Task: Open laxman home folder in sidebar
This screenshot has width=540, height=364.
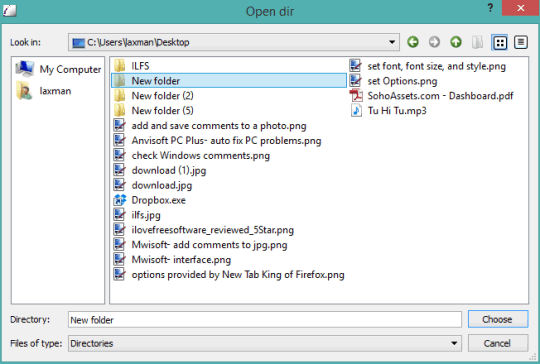Action: [x=44, y=91]
